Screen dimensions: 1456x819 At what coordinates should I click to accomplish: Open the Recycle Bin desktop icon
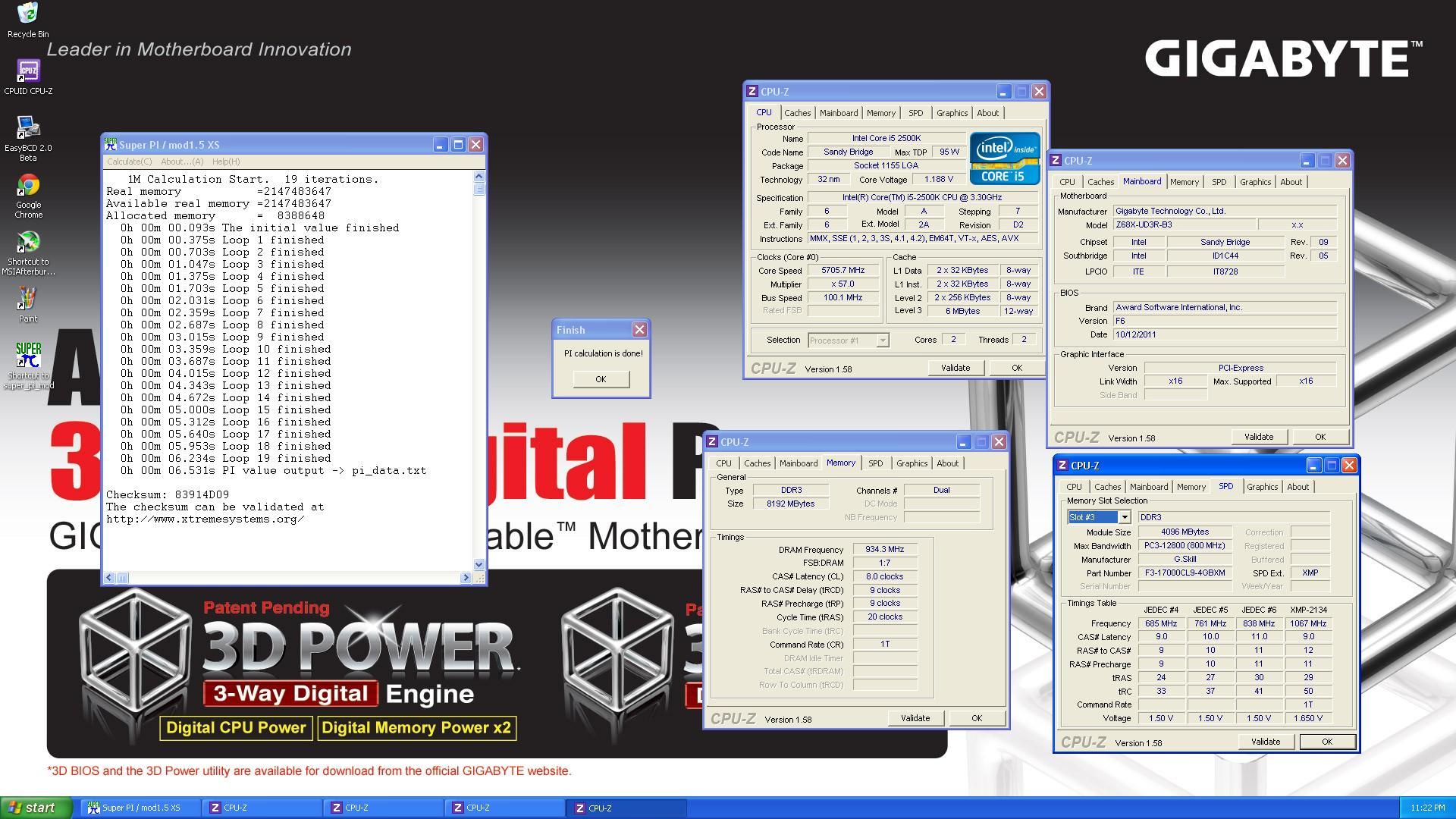pos(28,20)
